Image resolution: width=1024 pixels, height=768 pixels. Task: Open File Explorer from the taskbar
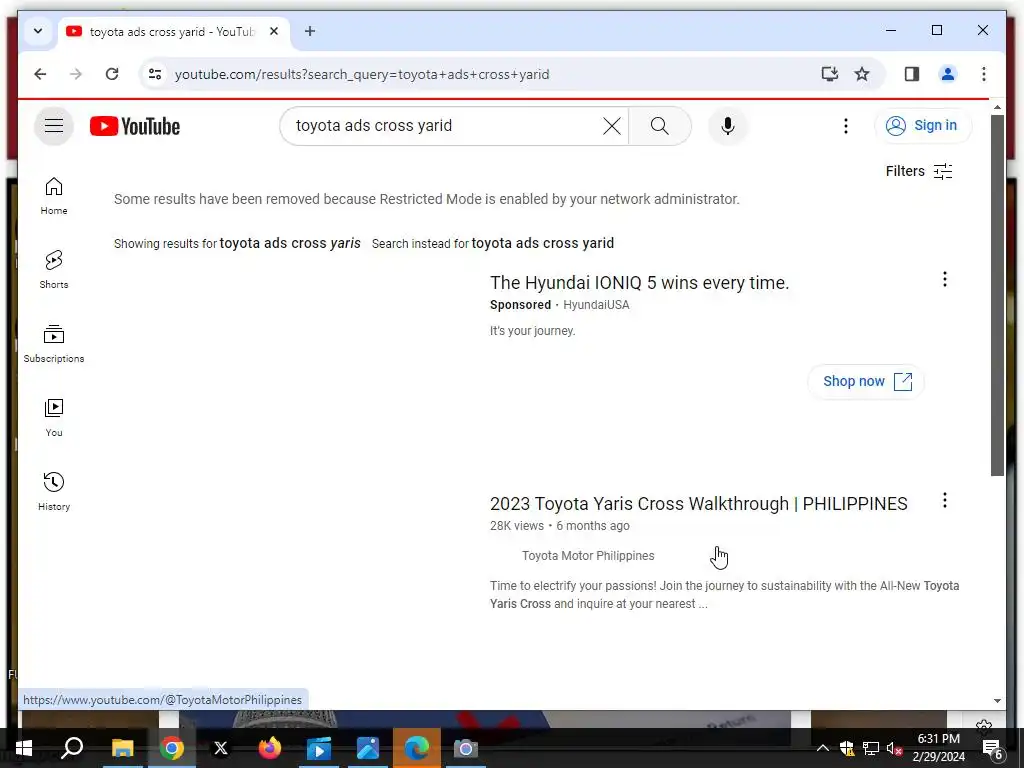(122, 748)
